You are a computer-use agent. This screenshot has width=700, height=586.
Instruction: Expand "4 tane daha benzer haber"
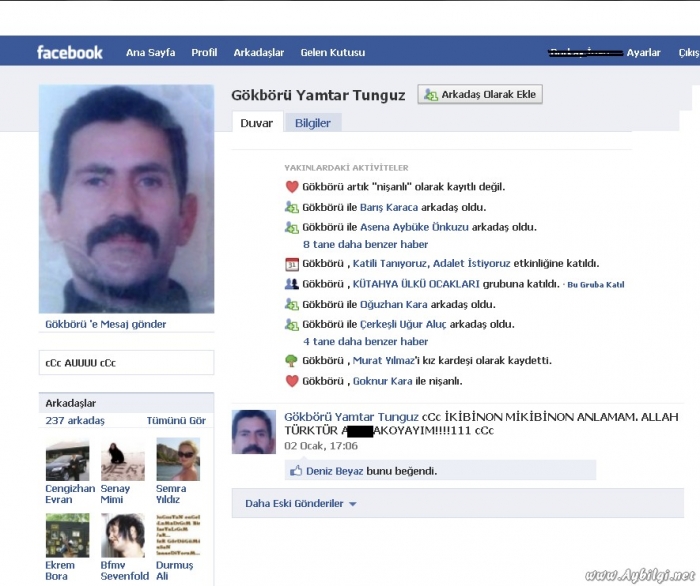pos(365,341)
